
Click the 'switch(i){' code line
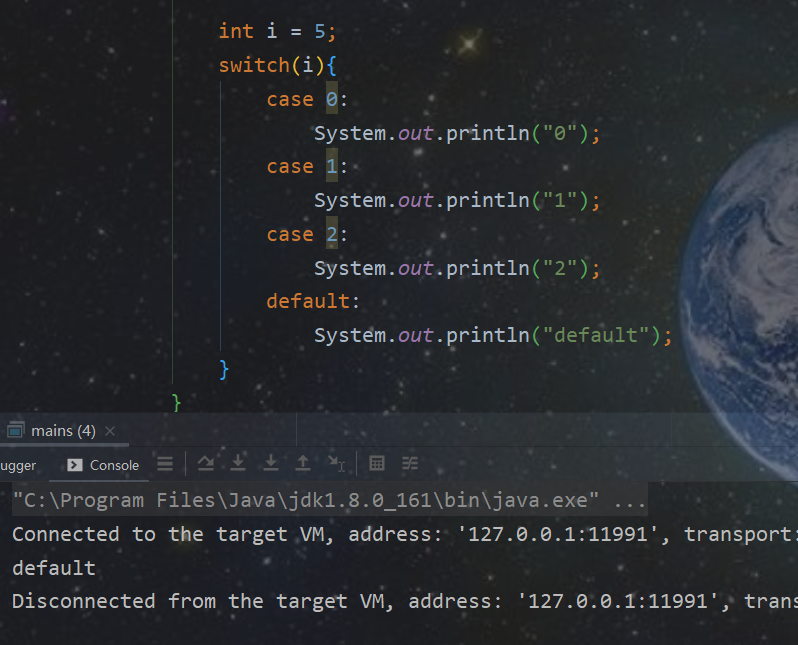pos(277,65)
